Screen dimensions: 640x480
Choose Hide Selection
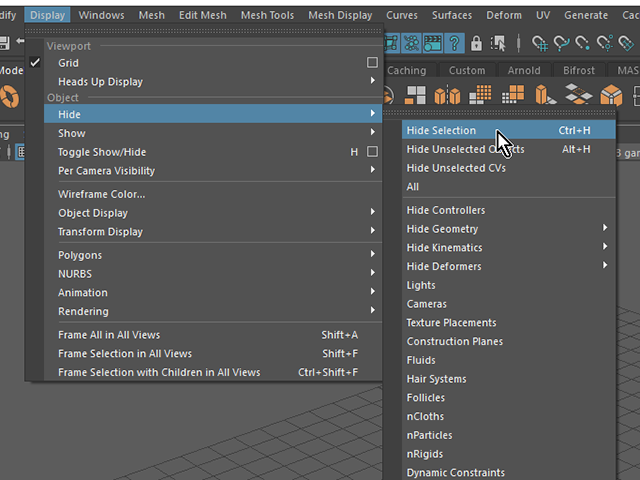point(509,130)
